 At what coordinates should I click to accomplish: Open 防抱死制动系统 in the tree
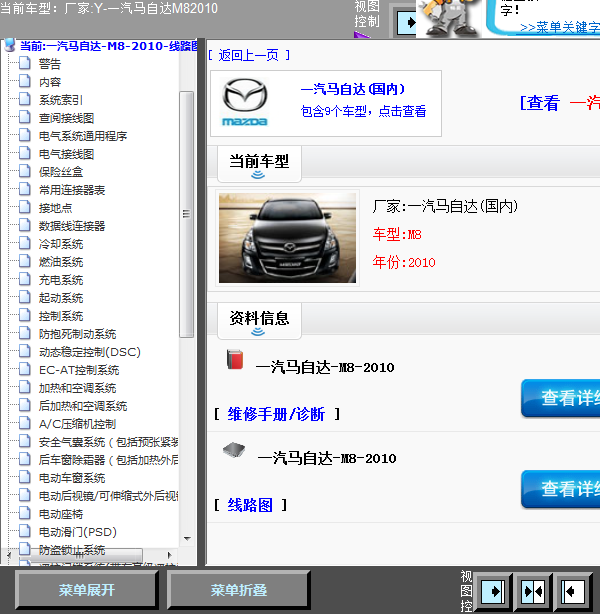coord(77,334)
